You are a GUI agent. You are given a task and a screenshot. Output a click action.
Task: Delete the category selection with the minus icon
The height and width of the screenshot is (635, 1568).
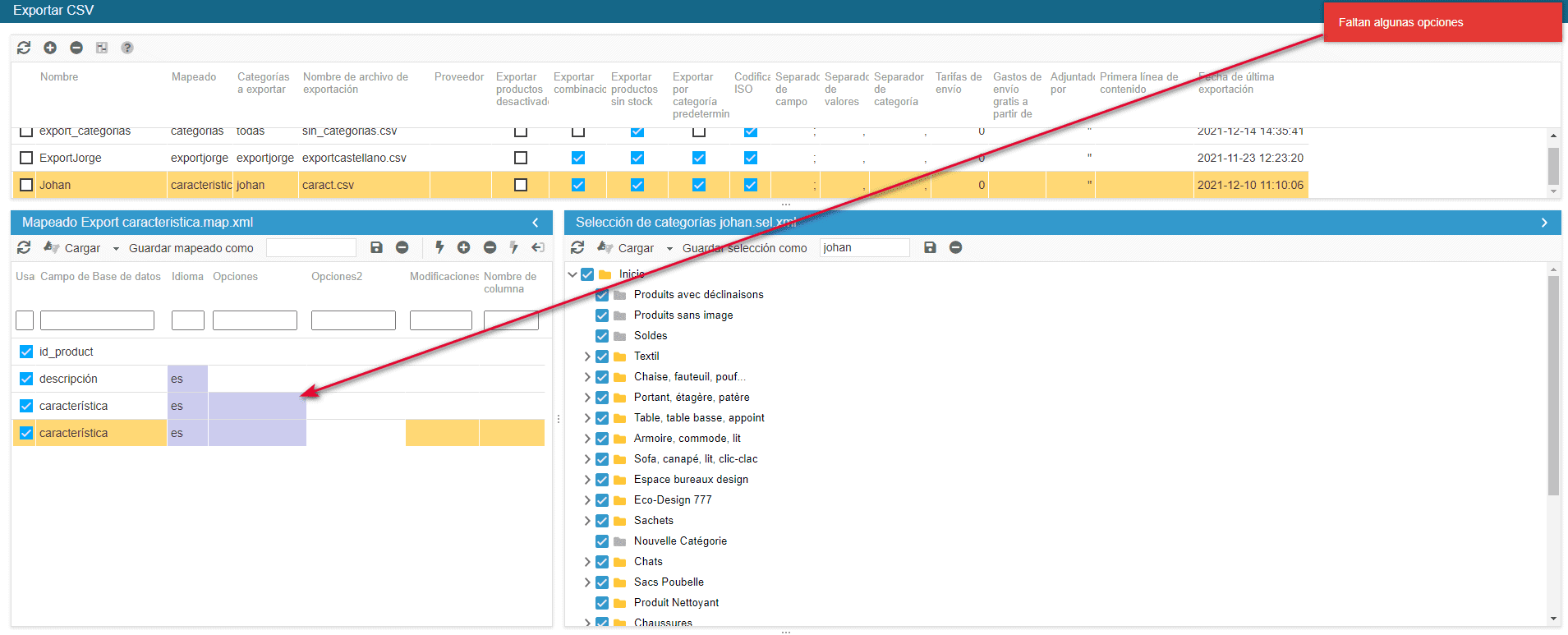955,247
